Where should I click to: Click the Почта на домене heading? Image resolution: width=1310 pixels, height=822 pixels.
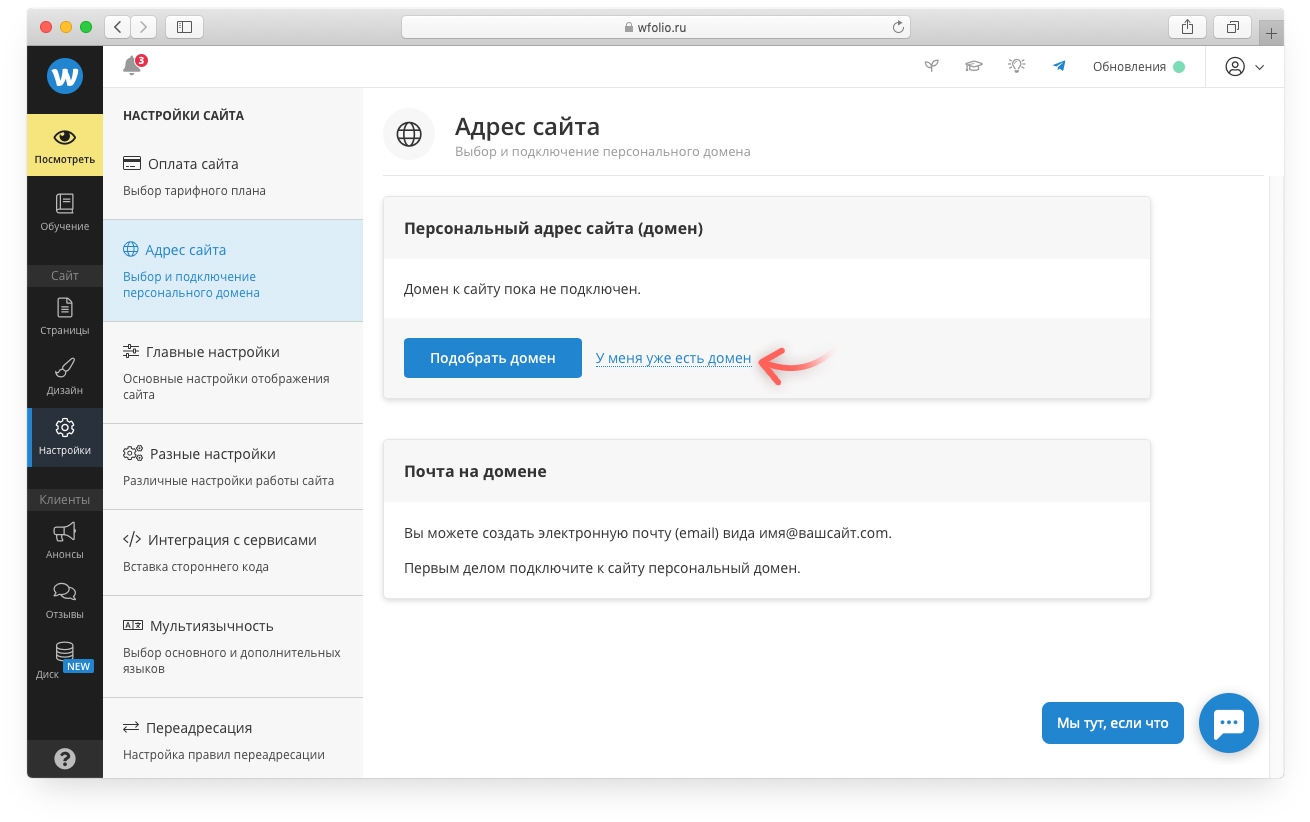click(475, 471)
